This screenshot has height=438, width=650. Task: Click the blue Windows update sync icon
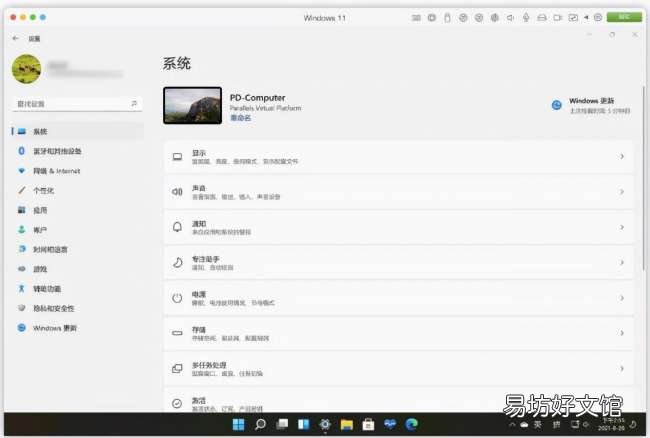click(556, 105)
